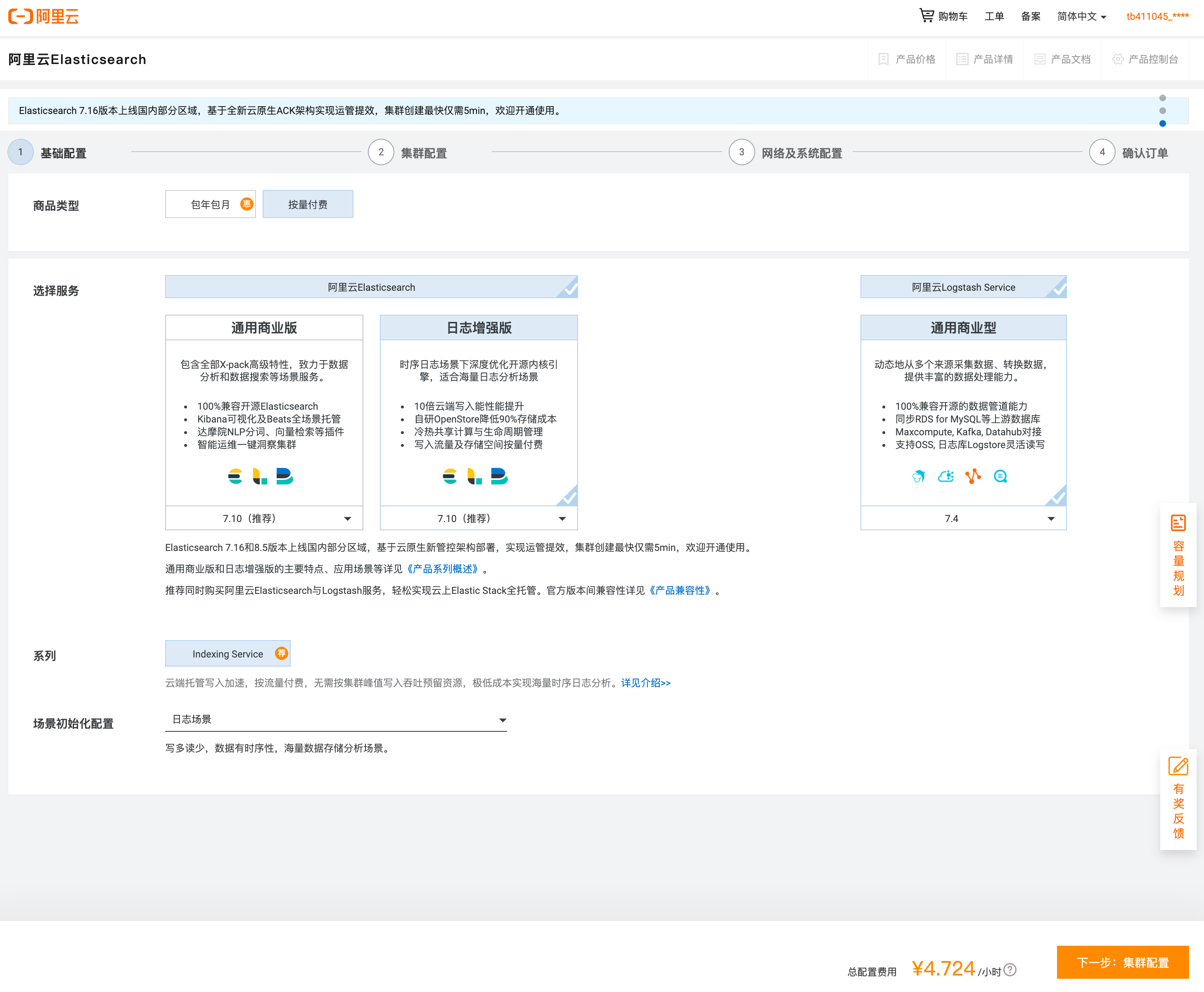Select 包年包月 subscription billing type

[210, 204]
